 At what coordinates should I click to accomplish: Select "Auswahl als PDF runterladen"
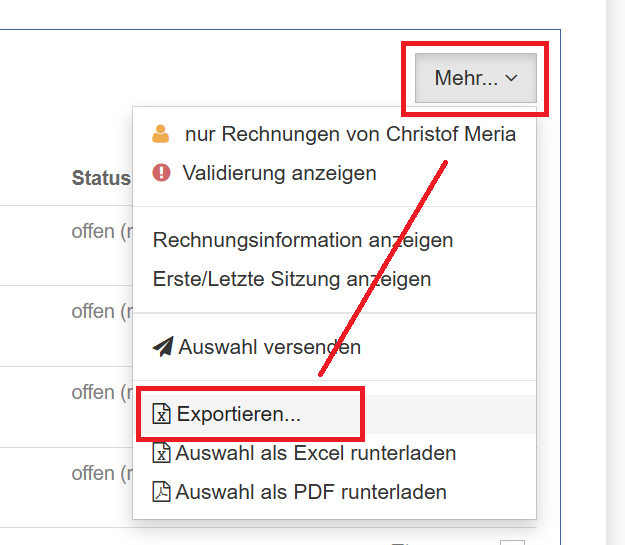[x=311, y=492]
